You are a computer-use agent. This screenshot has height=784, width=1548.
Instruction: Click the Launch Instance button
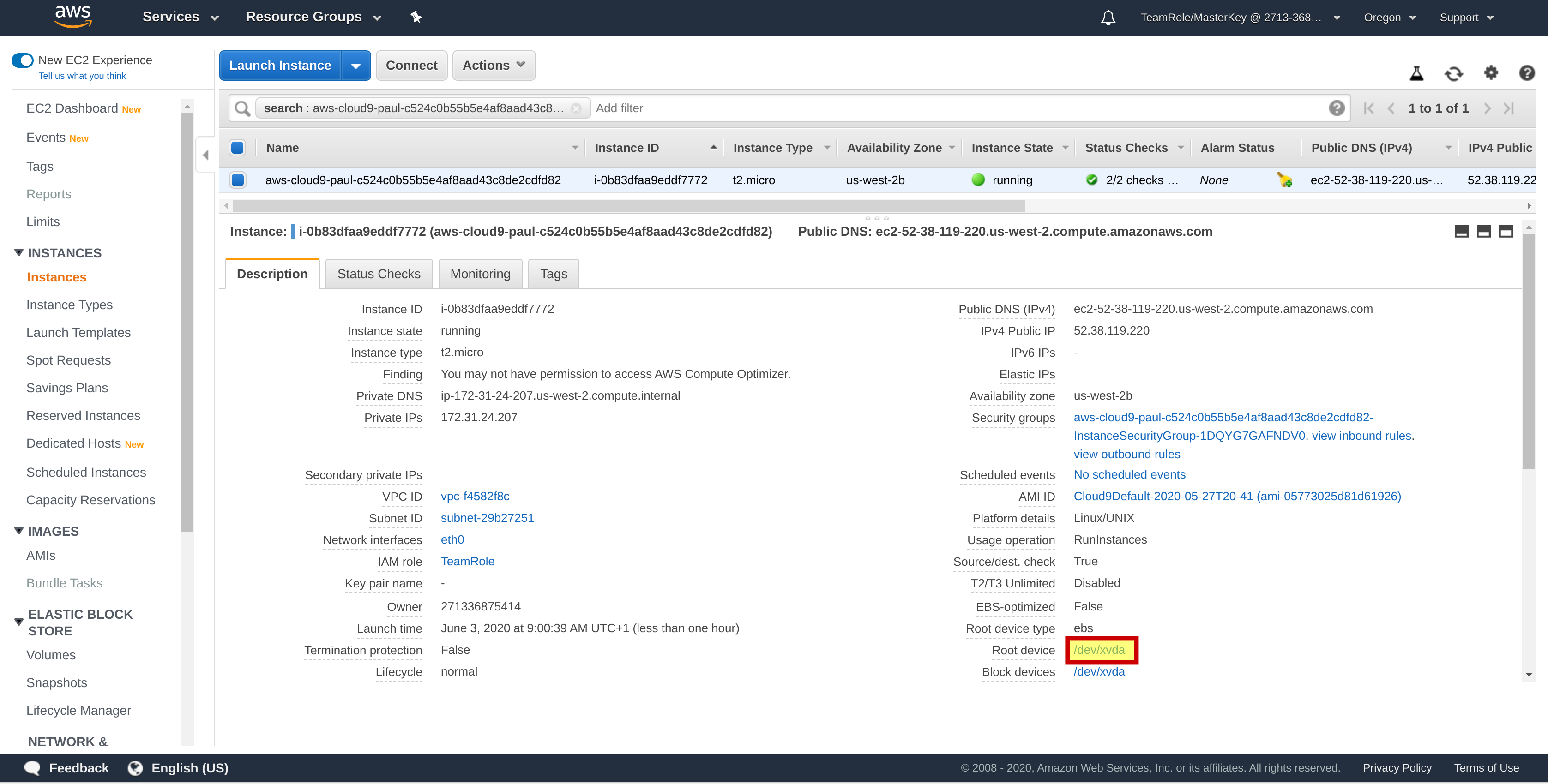pyautogui.click(x=280, y=66)
